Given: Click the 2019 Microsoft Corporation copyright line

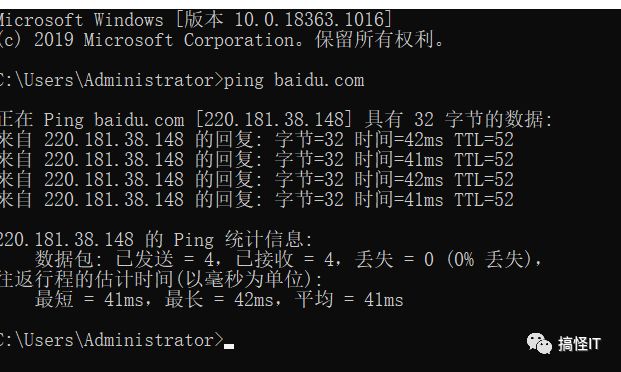Looking at the screenshot, I should click(x=221, y=40).
